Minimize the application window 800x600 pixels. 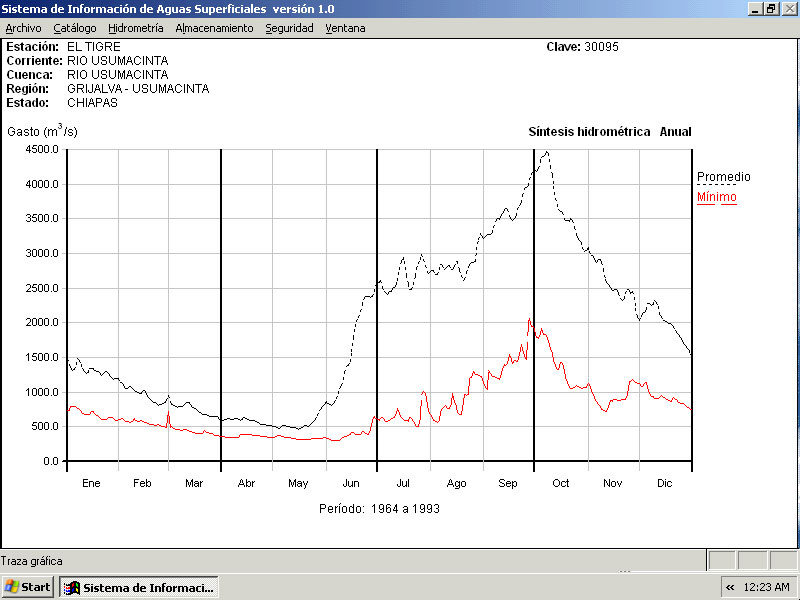tap(754, 8)
